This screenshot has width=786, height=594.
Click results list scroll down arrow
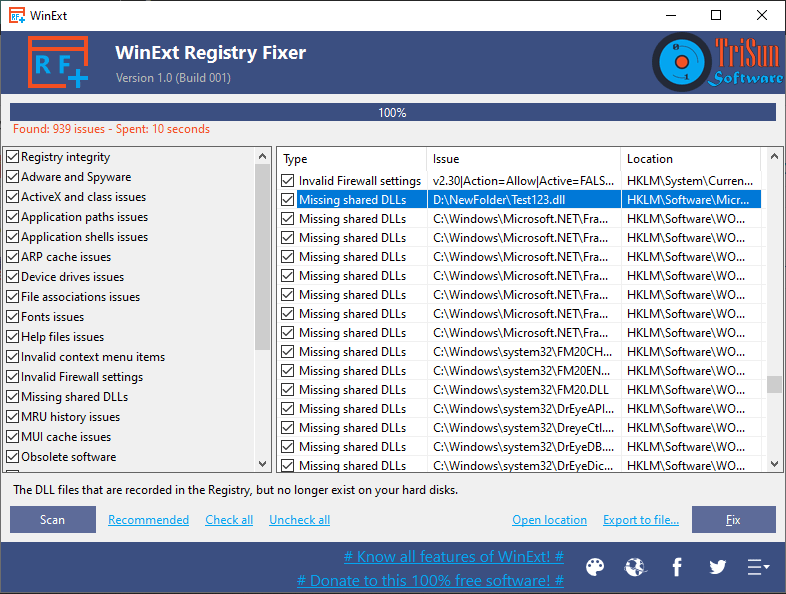coord(774,464)
